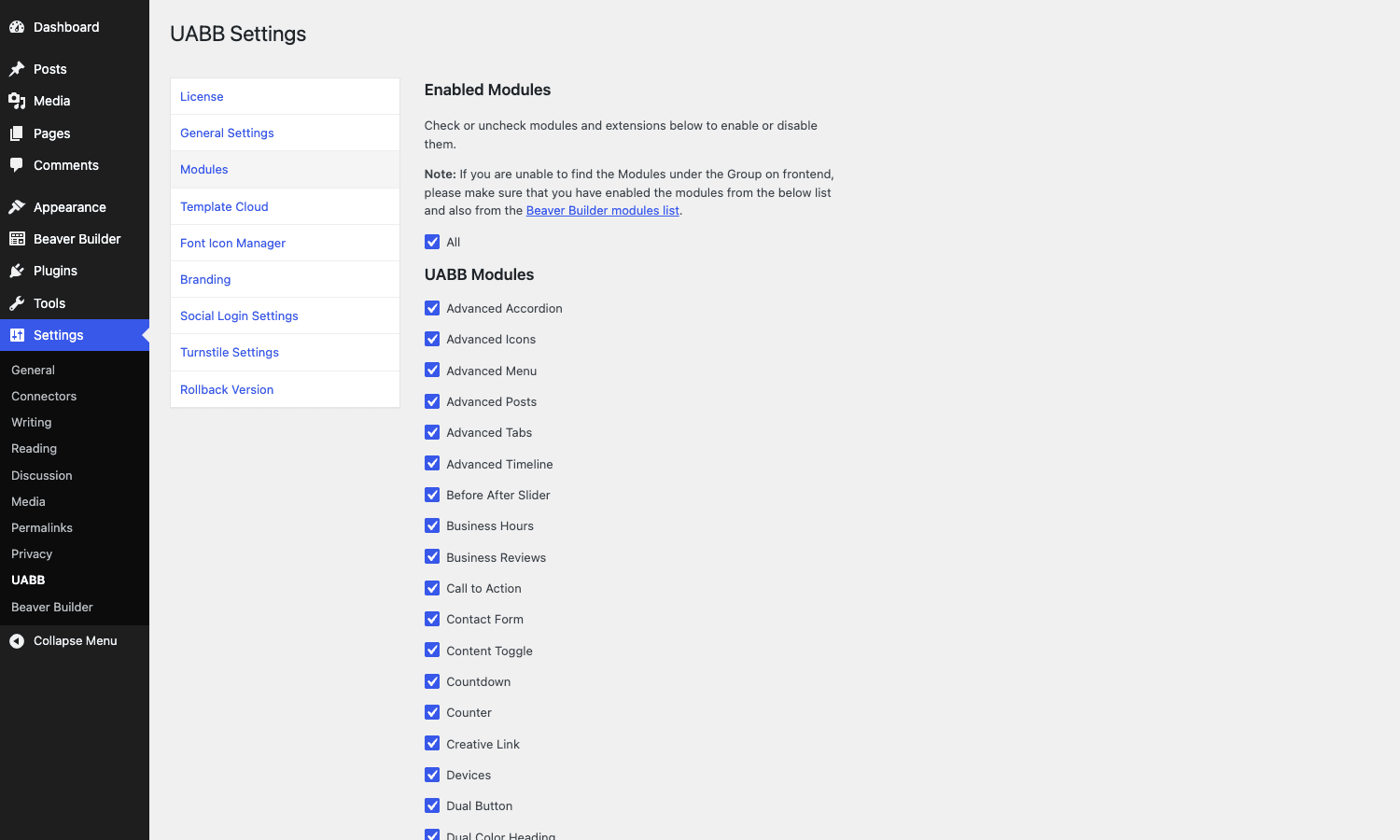Click the Media library icon
This screenshot has height=840, width=1400.
pos(17,101)
